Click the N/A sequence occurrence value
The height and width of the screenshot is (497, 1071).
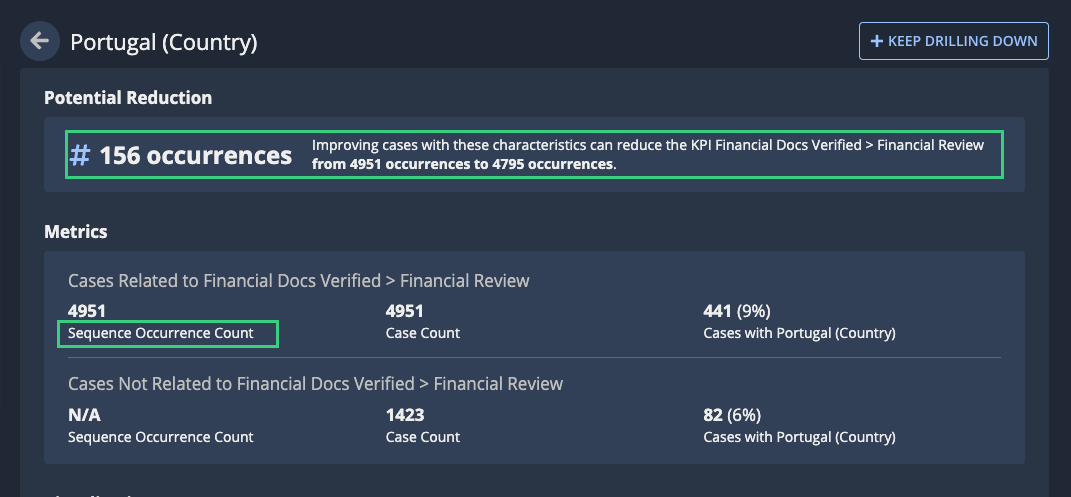pyautogui.click(x=85, y=415)
